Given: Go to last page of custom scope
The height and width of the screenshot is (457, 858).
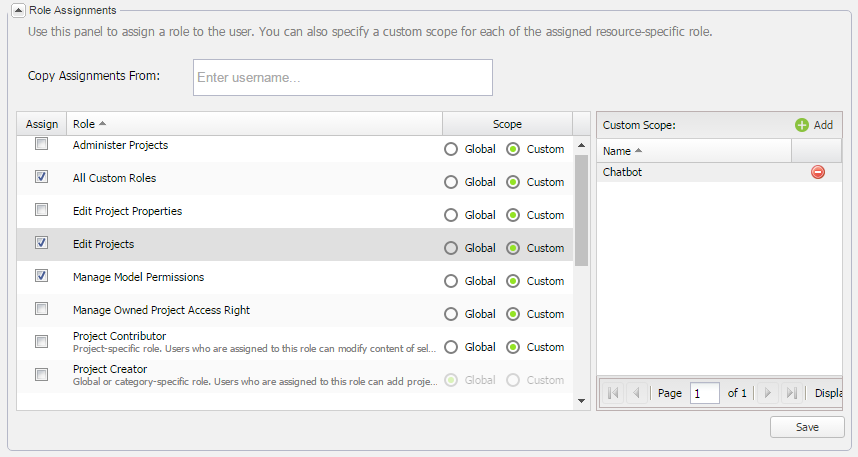Looking at the screenshot, I should pyautogui.click(x=790, y=393).
